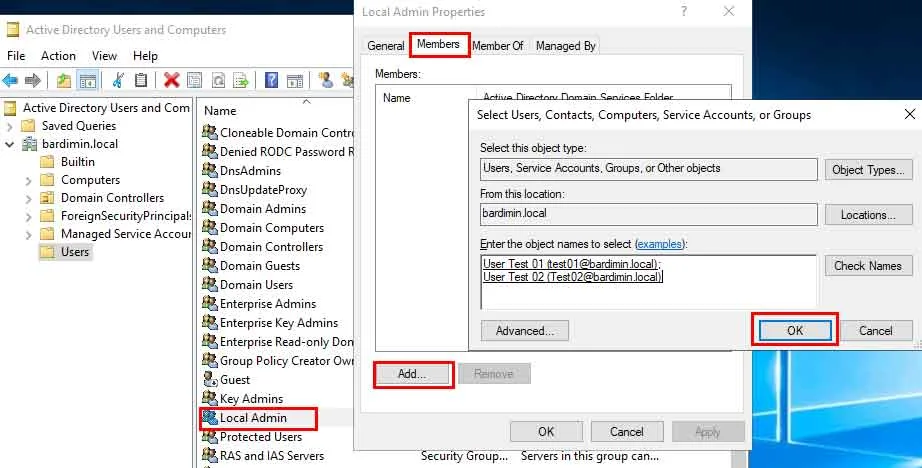Click the Object Types button
Screen dimensions: 922x468
pos(868,170)
